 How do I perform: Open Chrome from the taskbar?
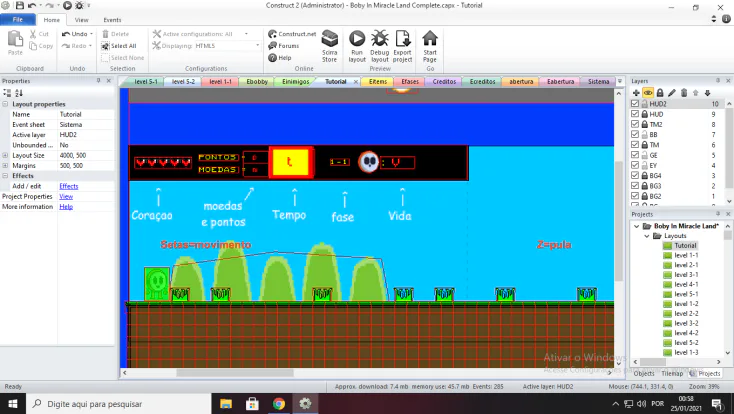point(279,404)
